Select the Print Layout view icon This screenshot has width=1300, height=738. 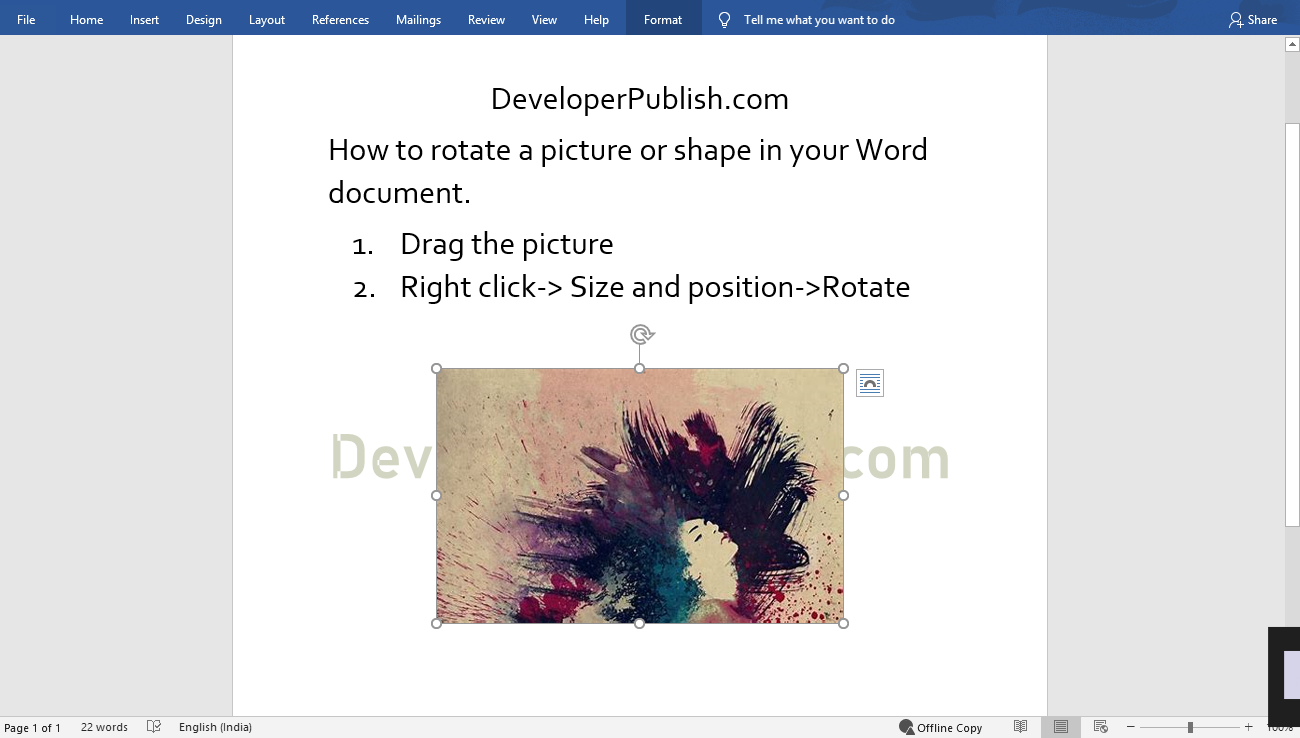1060,727
